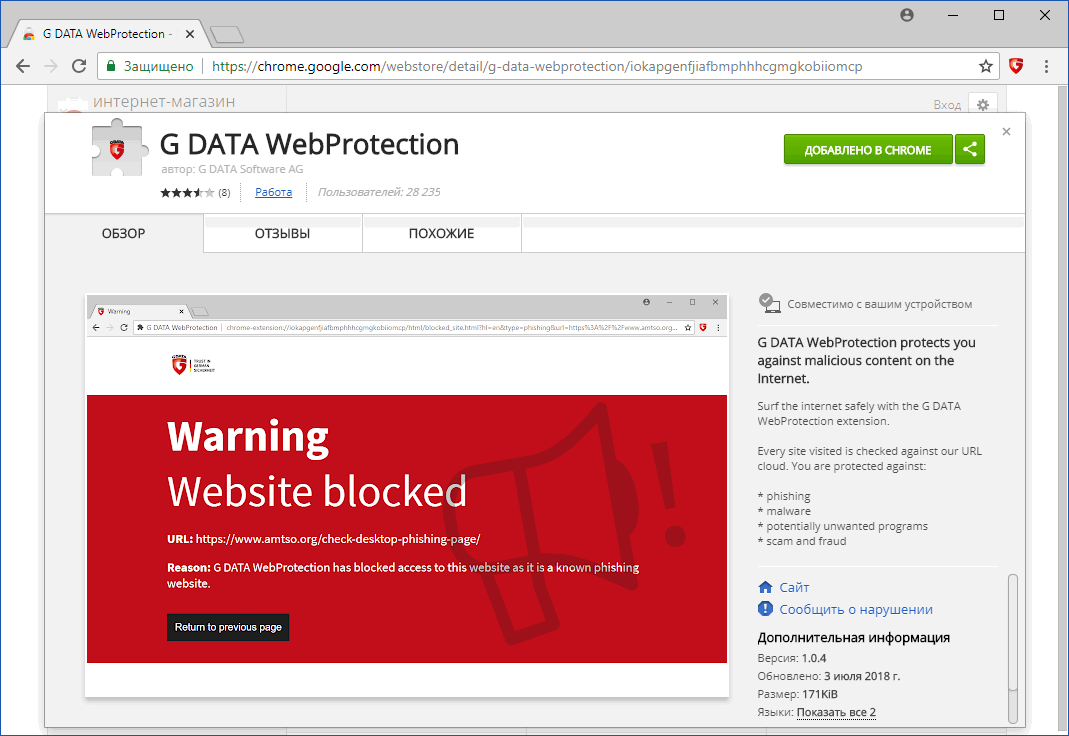
Task: Click the ДОБАВЛЕНО В CHROME button
Action: (868, 150)
